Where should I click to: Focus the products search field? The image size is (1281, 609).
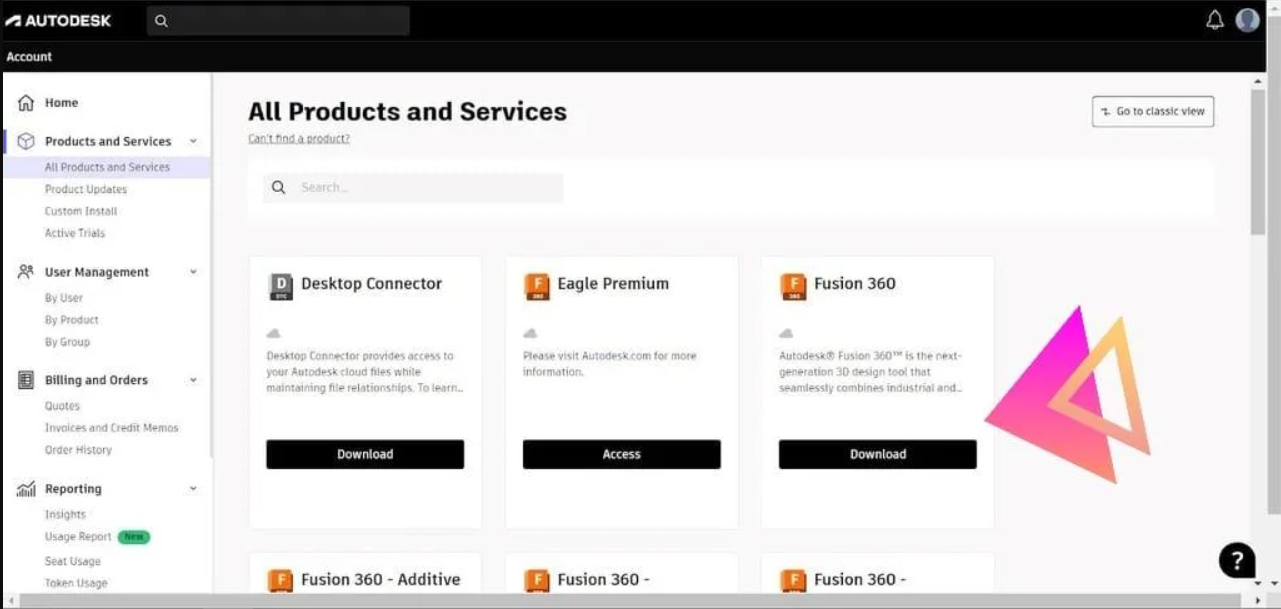pos(413,188)
